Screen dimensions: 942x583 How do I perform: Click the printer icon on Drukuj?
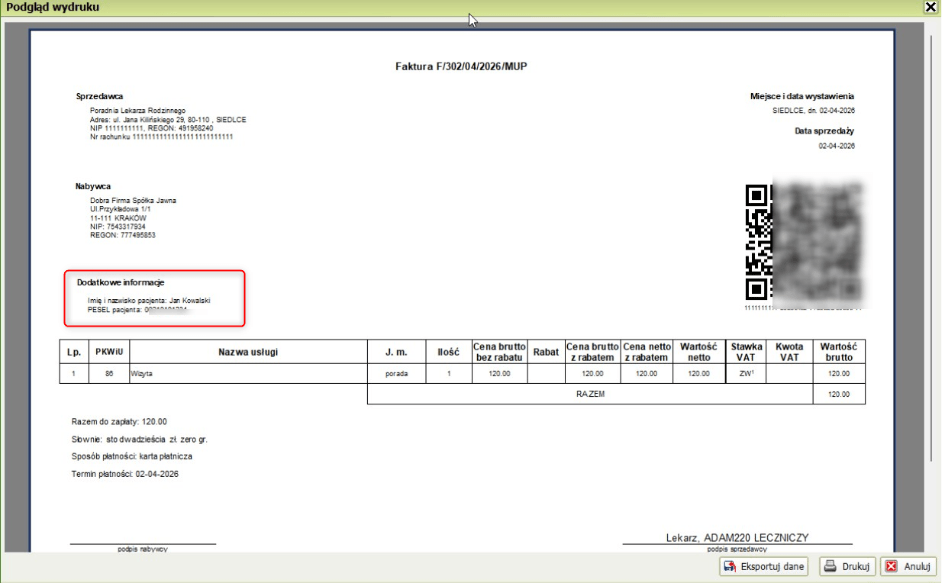829,566
